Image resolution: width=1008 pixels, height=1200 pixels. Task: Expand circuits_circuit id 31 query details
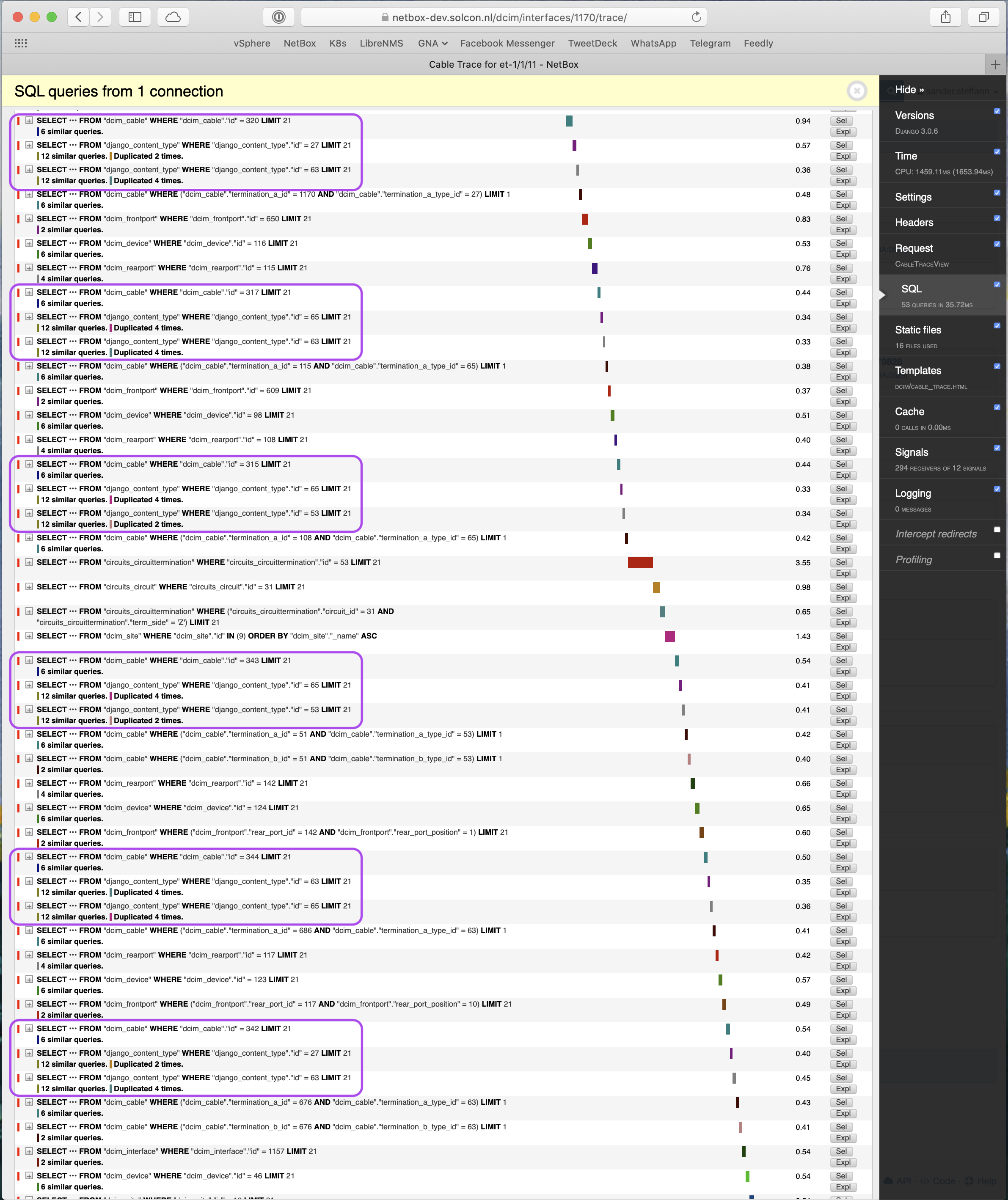pos(29,587)
